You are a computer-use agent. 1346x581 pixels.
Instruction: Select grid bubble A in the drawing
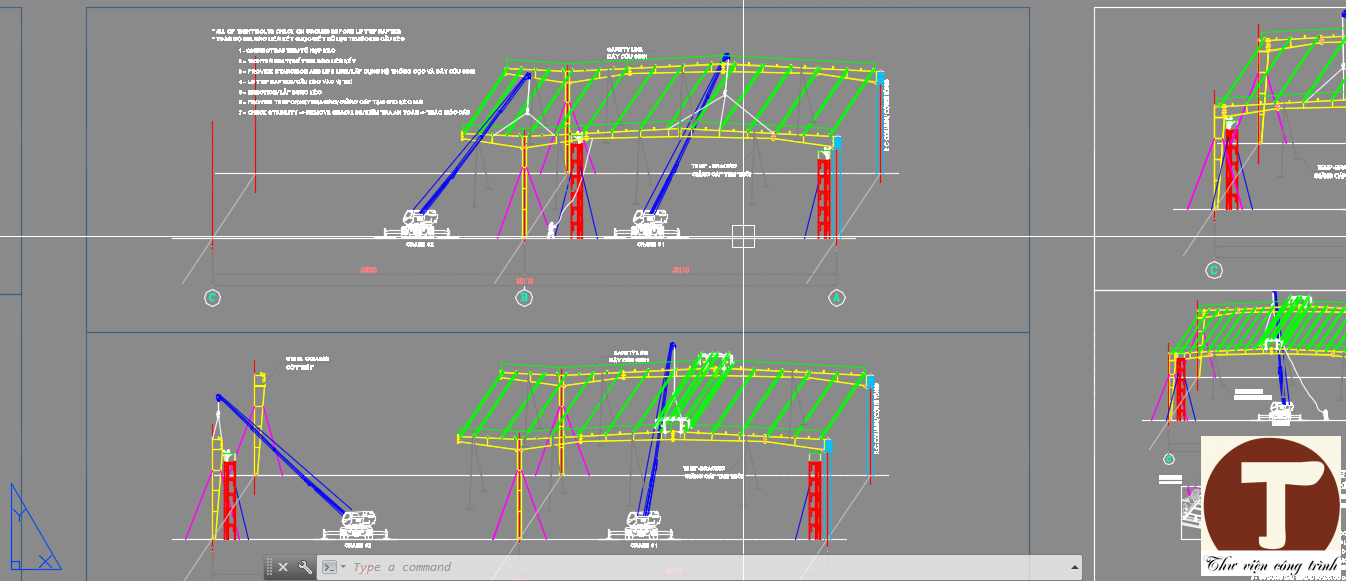(836, 298)
